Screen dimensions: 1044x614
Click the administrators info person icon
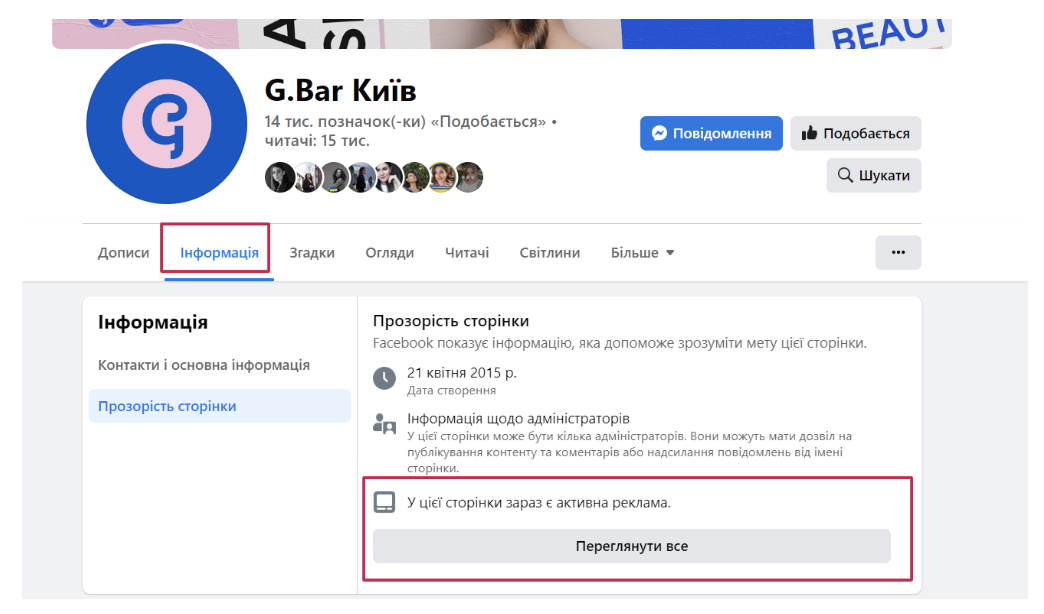[384, 423]
